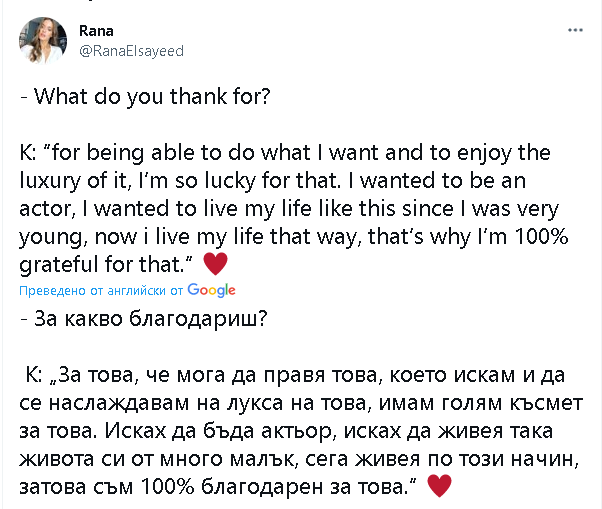Click the Google logo in translation notice
The height and width of the screenshot is (509, 602).
coord(211,290)
